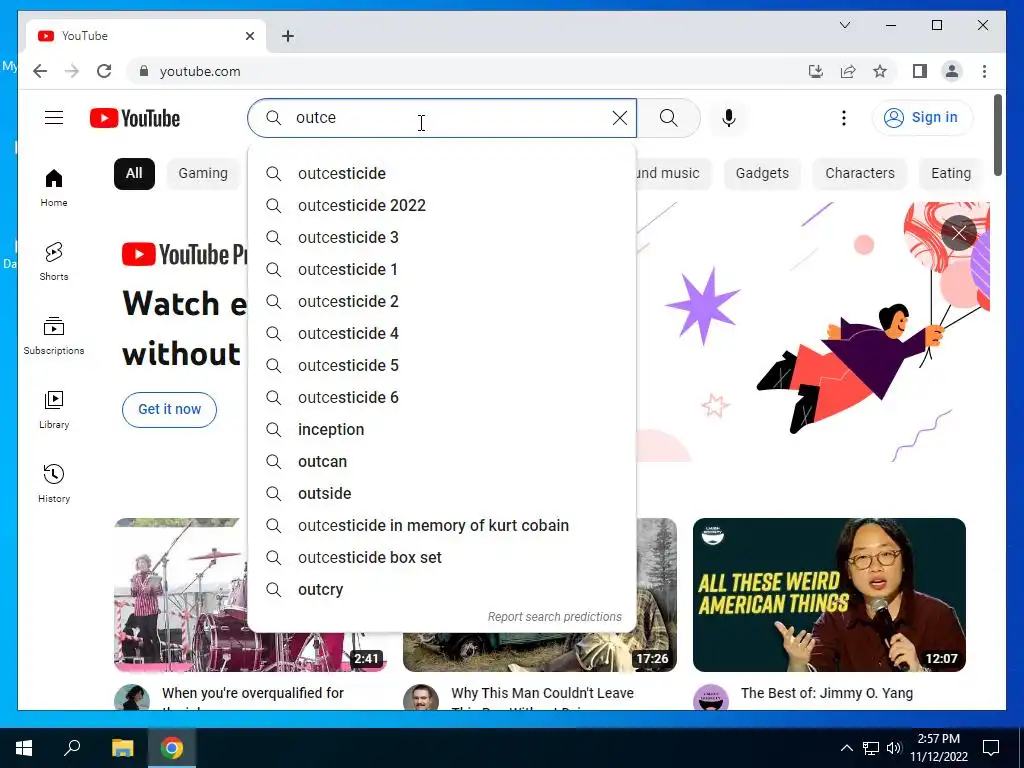Reload the page
The width and height of the screenshot is (1024, 768).
click(x=104, y=71)
